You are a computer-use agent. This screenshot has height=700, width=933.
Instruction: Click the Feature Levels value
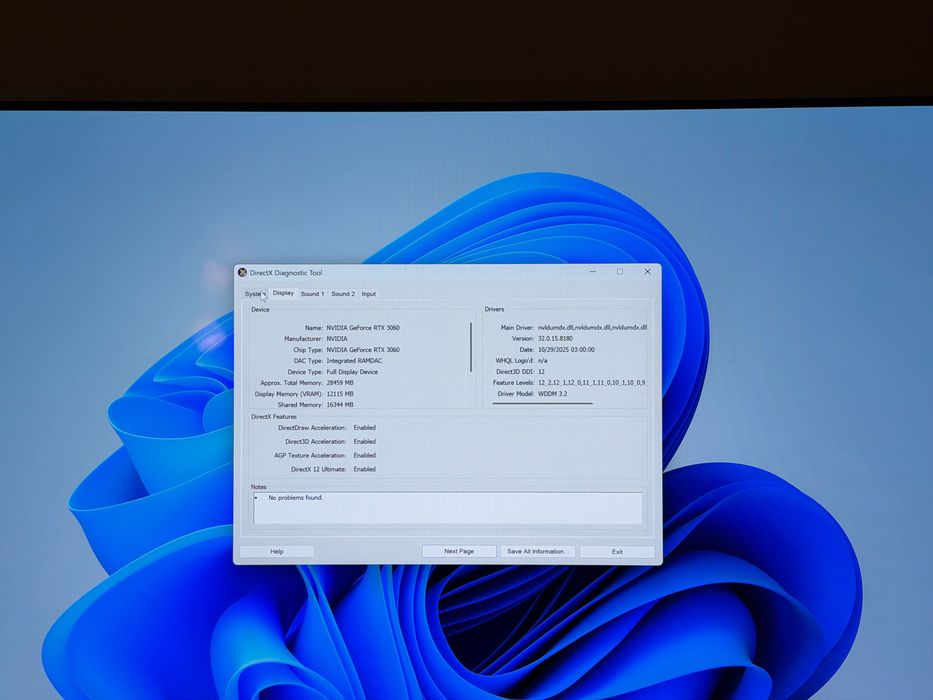tap(592, 383)
